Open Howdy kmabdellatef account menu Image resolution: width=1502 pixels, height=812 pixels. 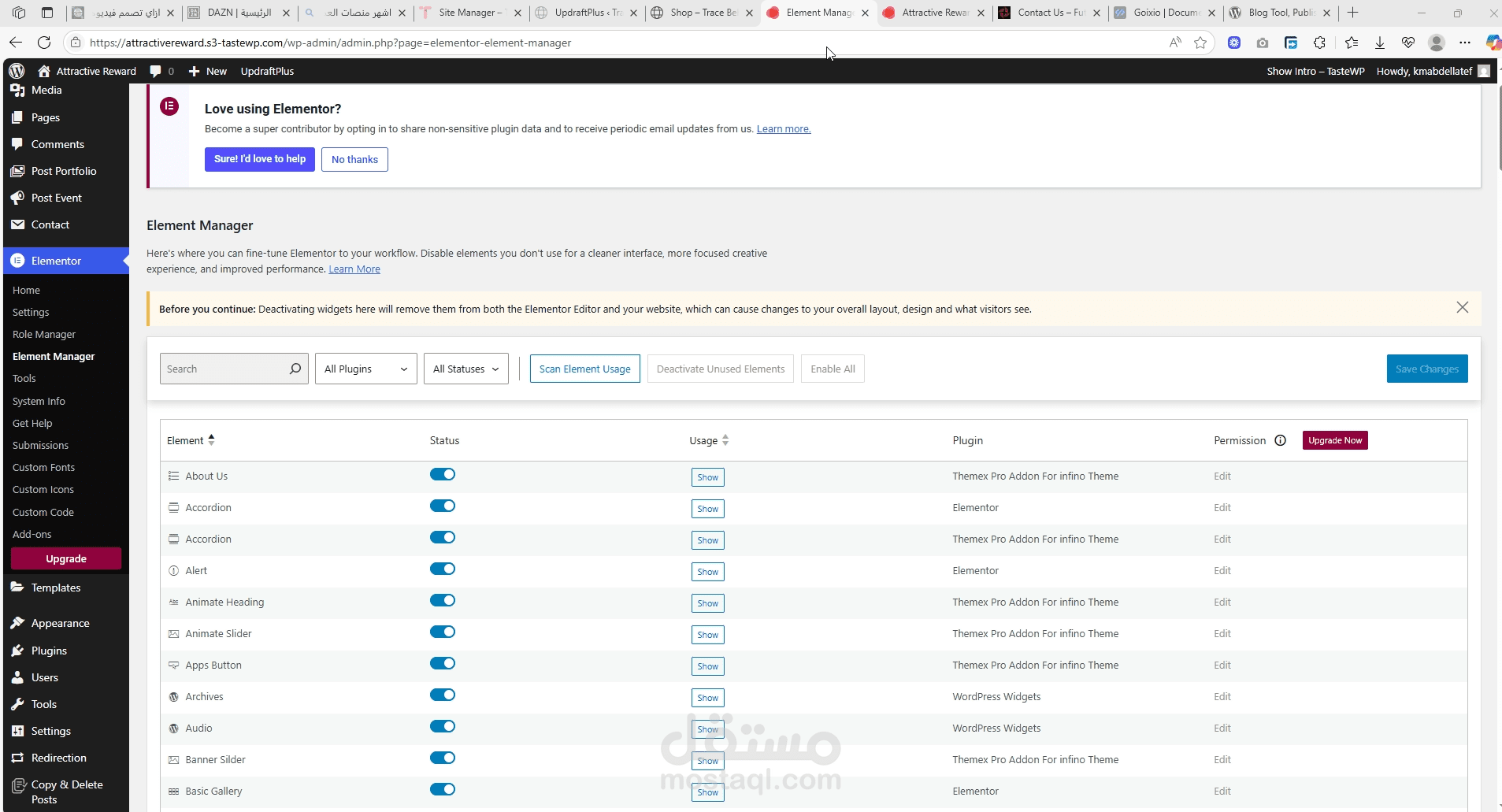pos(1433,71)
